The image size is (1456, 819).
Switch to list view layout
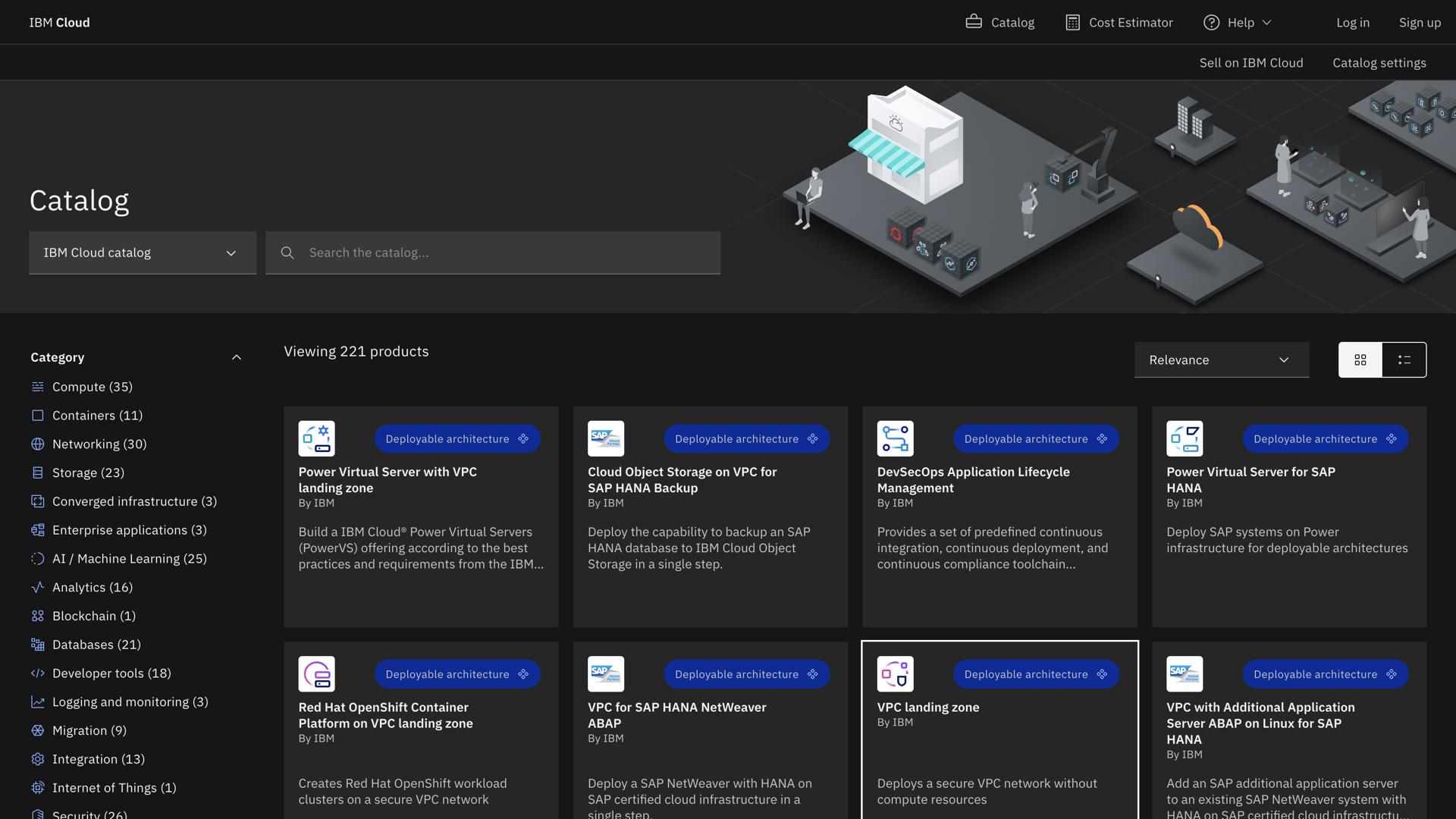(1404, 359)
